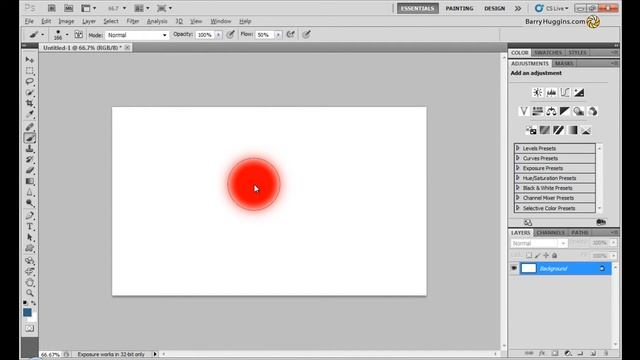The width and height of the screenshot is (640, 360).
Task: Open the Opacity slider arrow
Action: tap(218, 35)
